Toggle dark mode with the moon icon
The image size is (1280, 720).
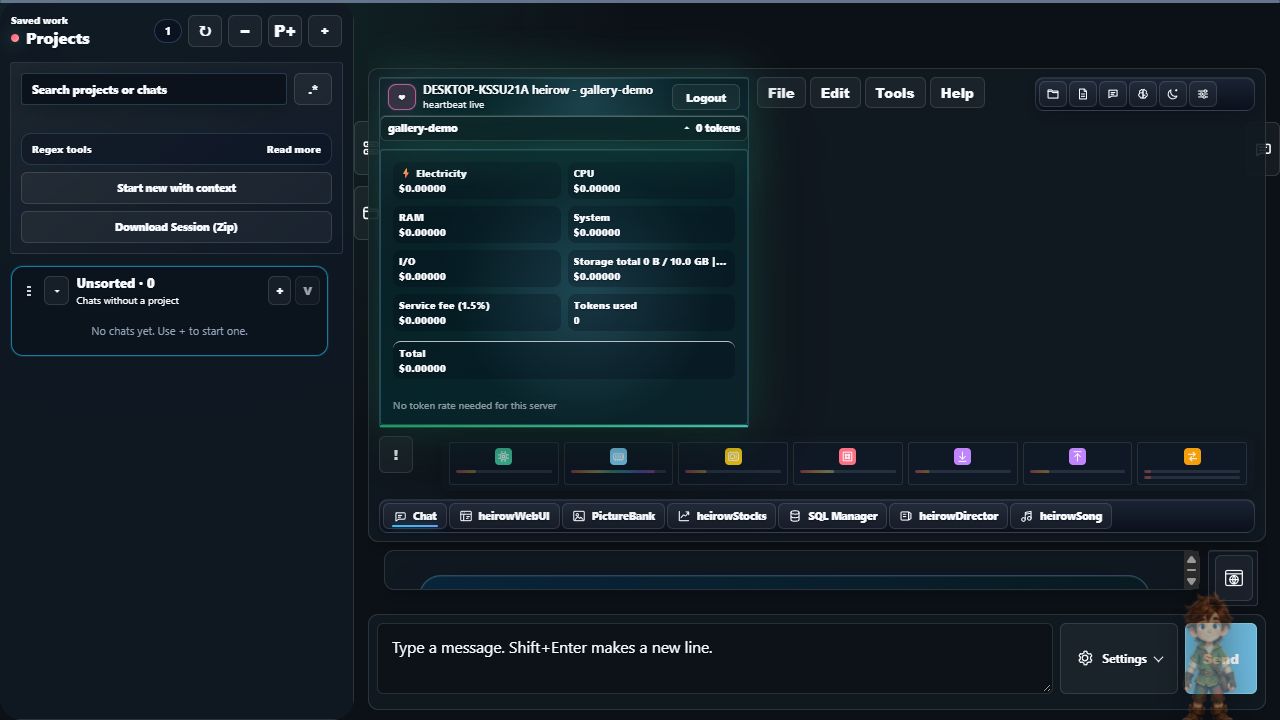1173,94
